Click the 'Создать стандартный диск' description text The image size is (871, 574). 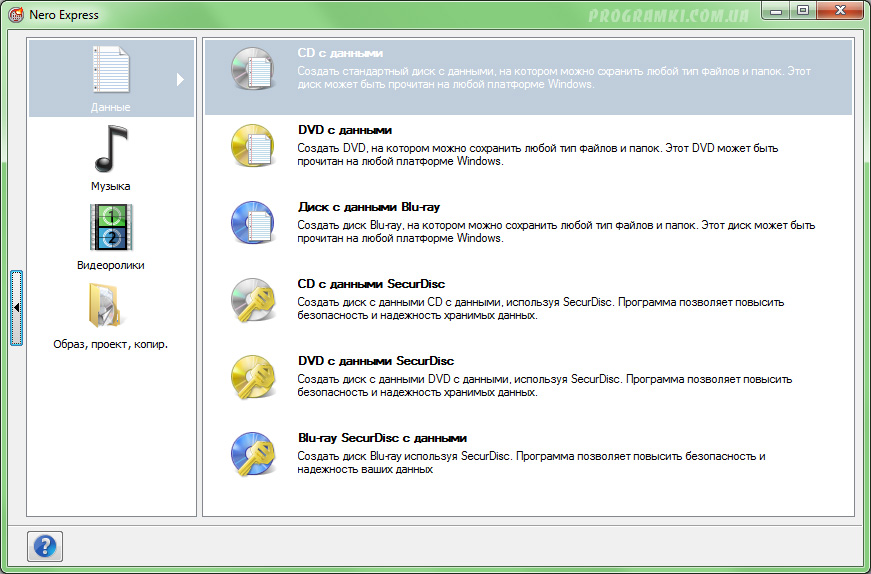tap(554, 78)
